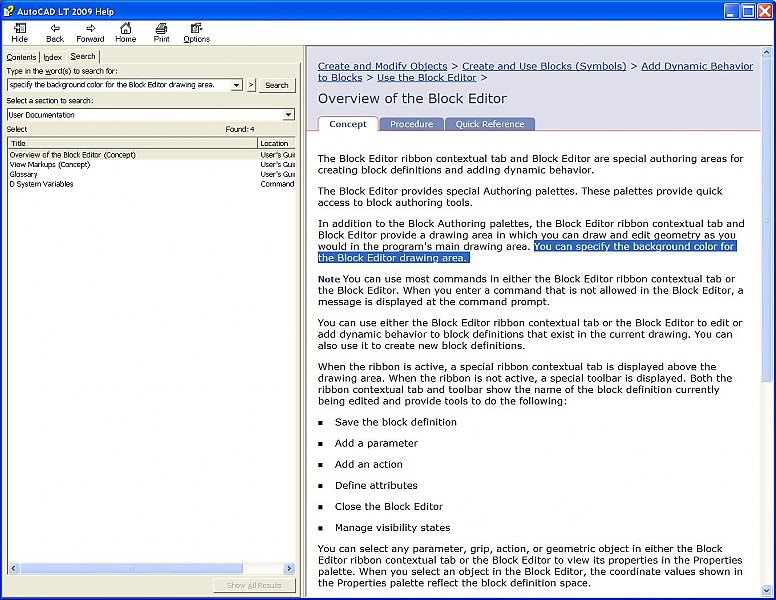The width and height of the screenshot is (776, 600).
Task: Click the AutoCAD LT Help title bar icon
Action: [8, 11]
